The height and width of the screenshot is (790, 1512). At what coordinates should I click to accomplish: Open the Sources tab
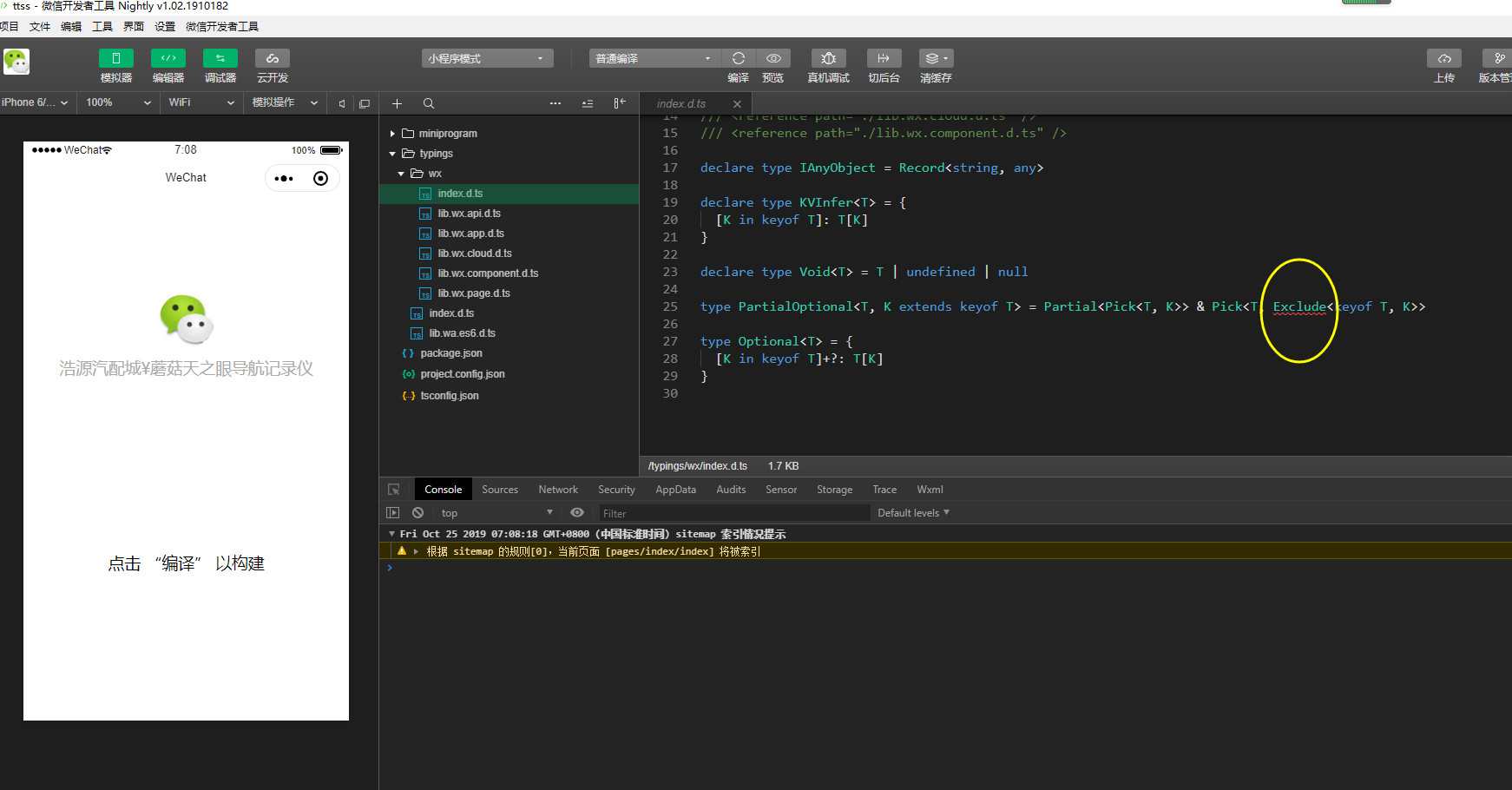(499, 490)
